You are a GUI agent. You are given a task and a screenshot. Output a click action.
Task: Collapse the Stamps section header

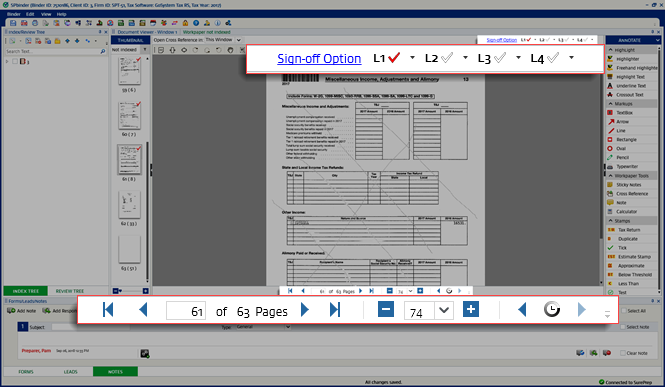[x=632, y=221]
